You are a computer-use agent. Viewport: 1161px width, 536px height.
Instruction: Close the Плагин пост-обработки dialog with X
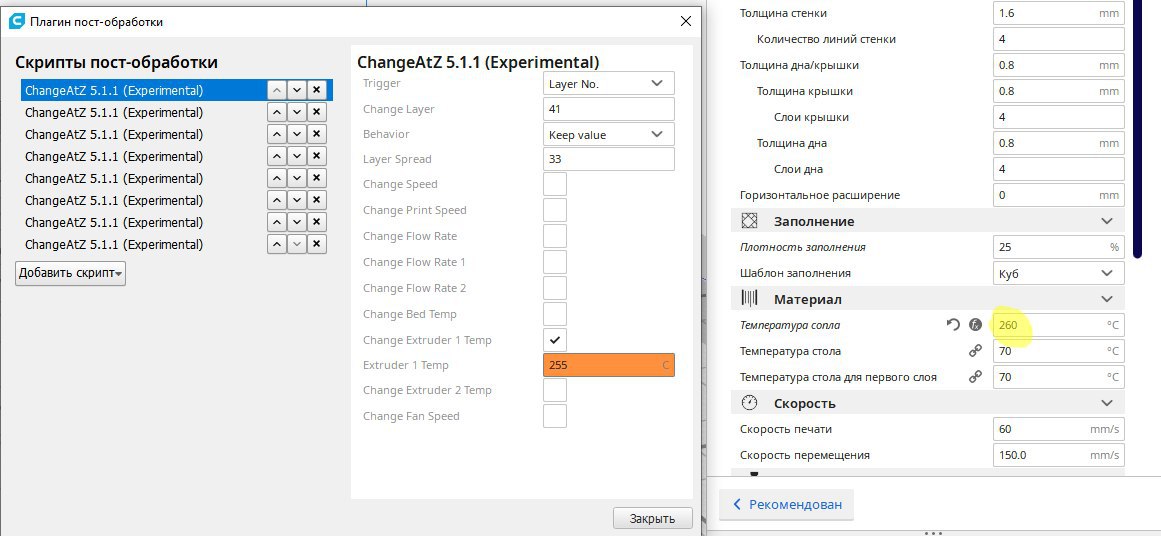pyautogui.click(x=686, y=21)
